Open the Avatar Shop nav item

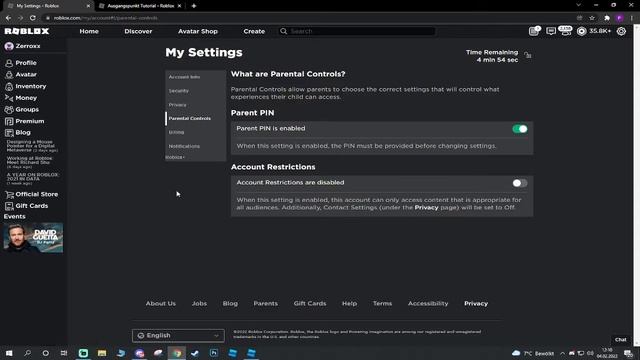(x=198, y=31)
